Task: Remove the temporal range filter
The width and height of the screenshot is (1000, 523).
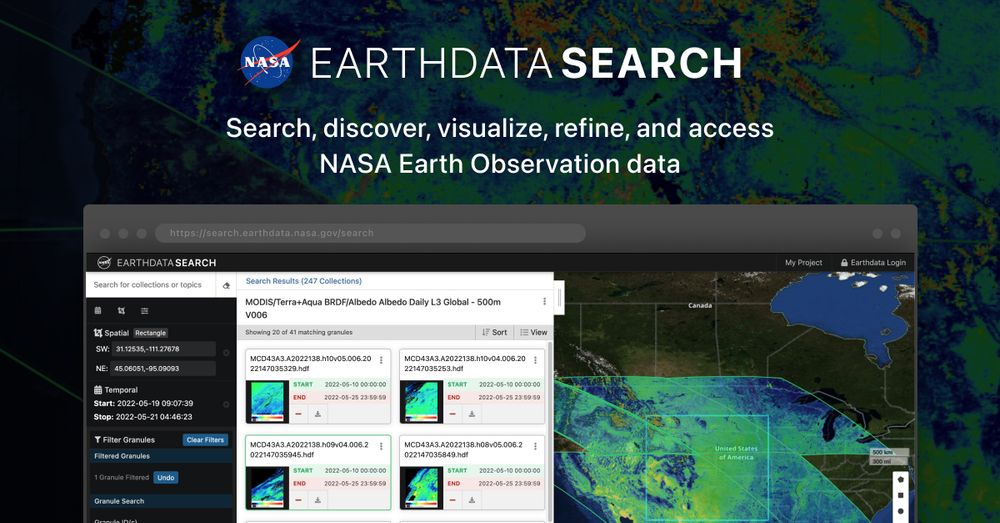Action: pos(226,404)
